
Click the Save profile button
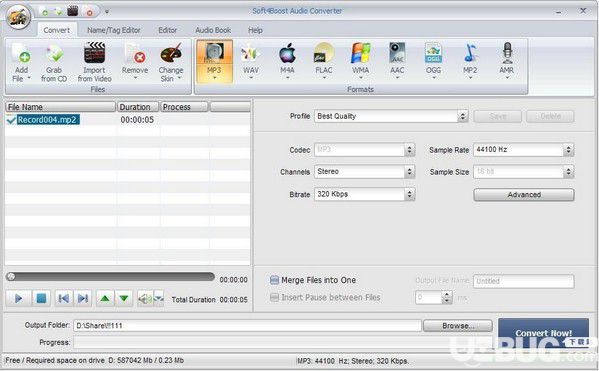coord(497,116)
